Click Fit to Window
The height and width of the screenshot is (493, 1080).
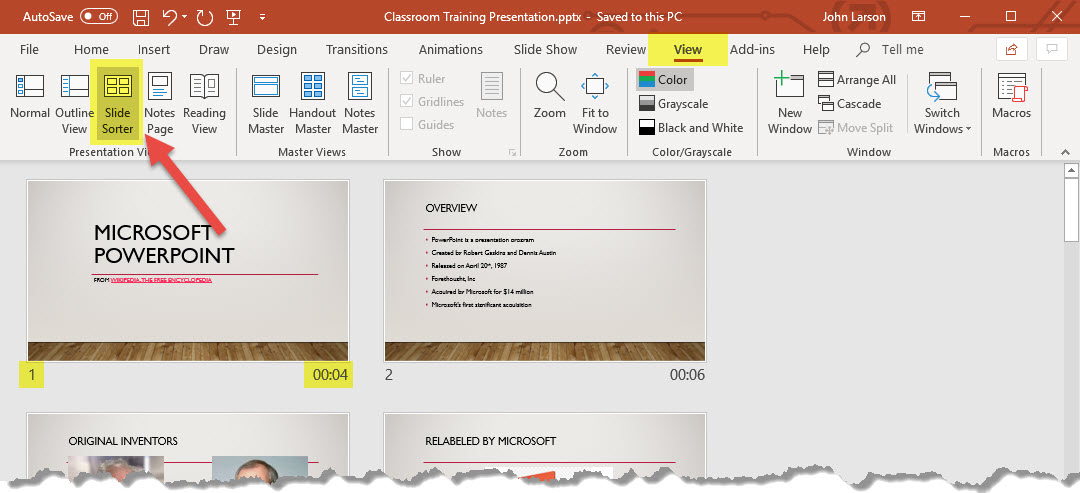click(595, 103)
